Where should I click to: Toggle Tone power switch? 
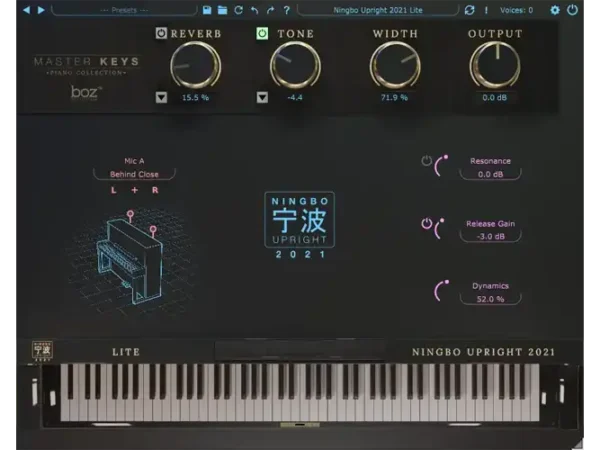[x=262, y=33]
